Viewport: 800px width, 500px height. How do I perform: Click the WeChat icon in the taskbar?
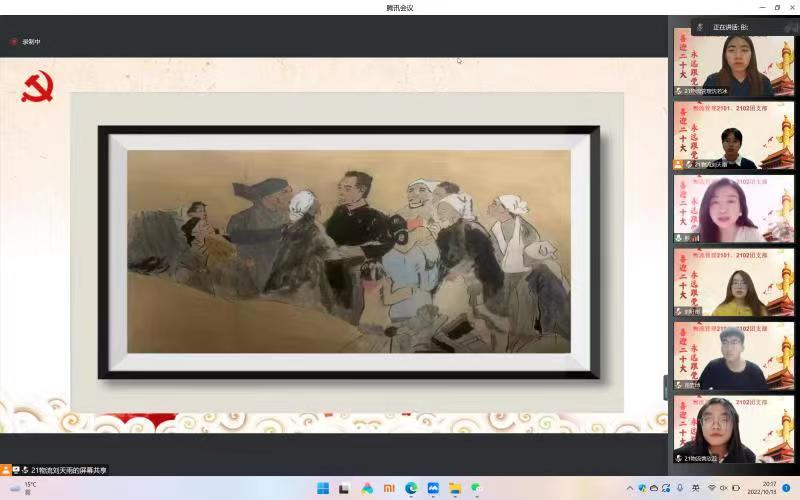tap(477, 488)
